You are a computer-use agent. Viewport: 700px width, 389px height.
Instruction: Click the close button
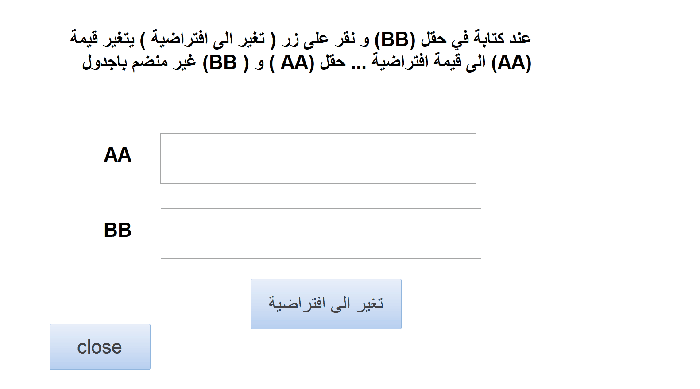tap(100, 347)
